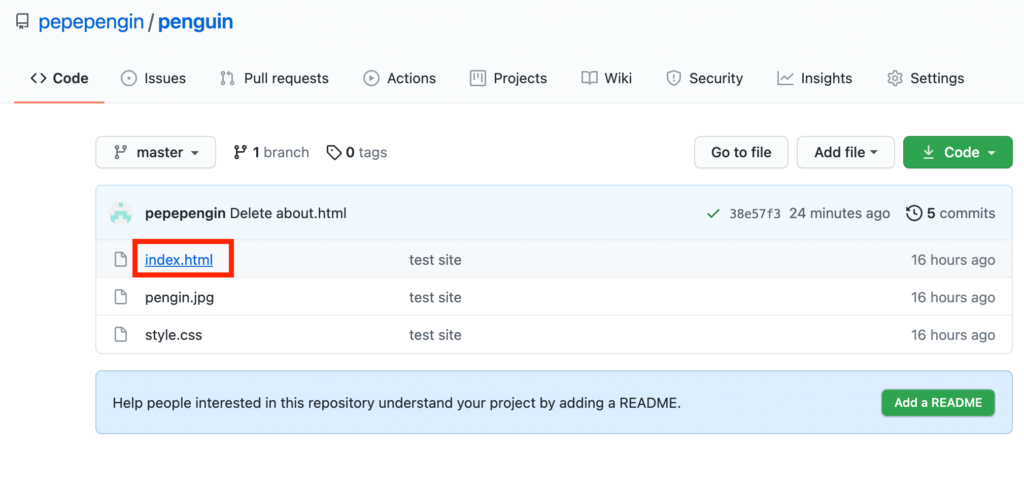Open the Insights tab
This screenshot has height=490, width=1024.
click(814, 78)
